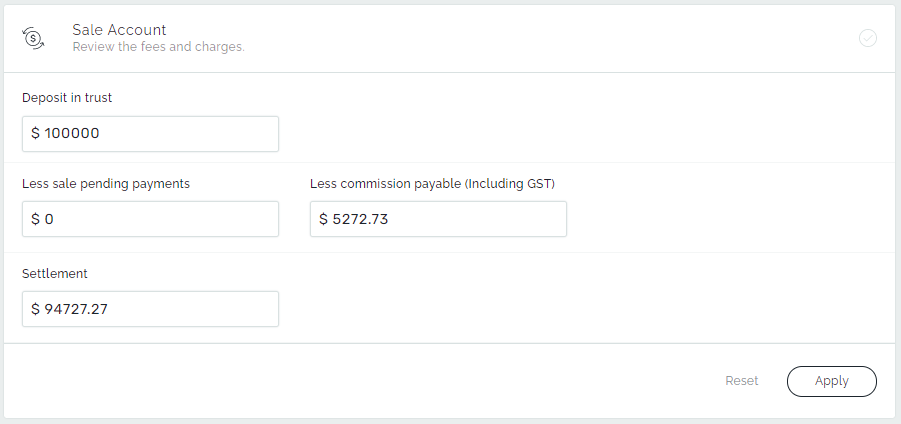Click the commission payable (Including GST) label

point(432,183)
